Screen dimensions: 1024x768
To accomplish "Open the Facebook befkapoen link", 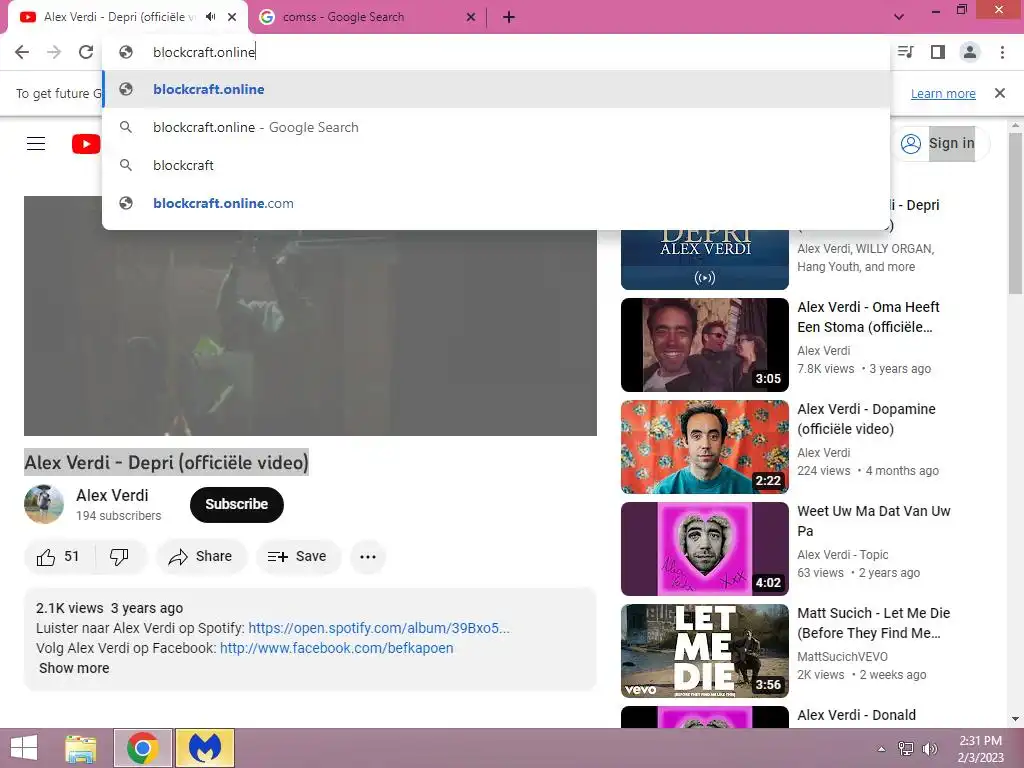I will [336, 648].
